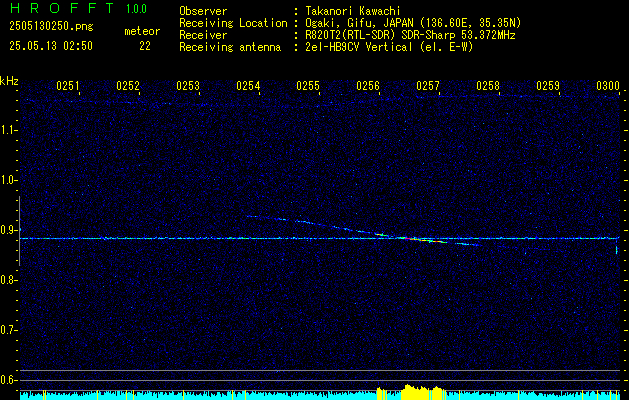Click the 0257 time marker
This screenshot has height=400, width=629.
(428, 85)
